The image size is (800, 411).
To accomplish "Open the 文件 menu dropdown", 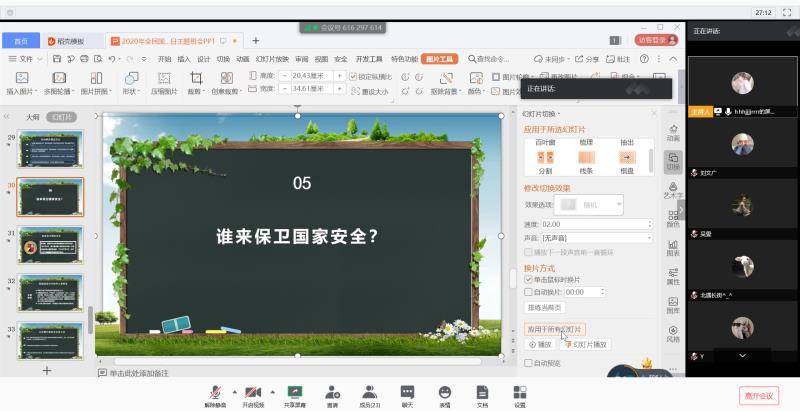I will click(x=25, y=59).
